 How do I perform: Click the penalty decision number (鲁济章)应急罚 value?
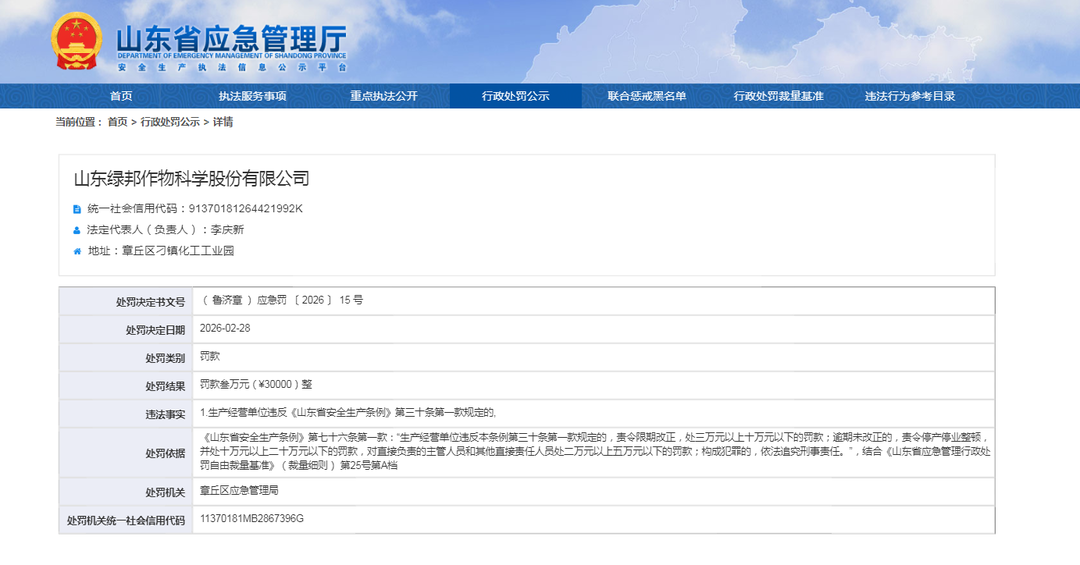282,300
